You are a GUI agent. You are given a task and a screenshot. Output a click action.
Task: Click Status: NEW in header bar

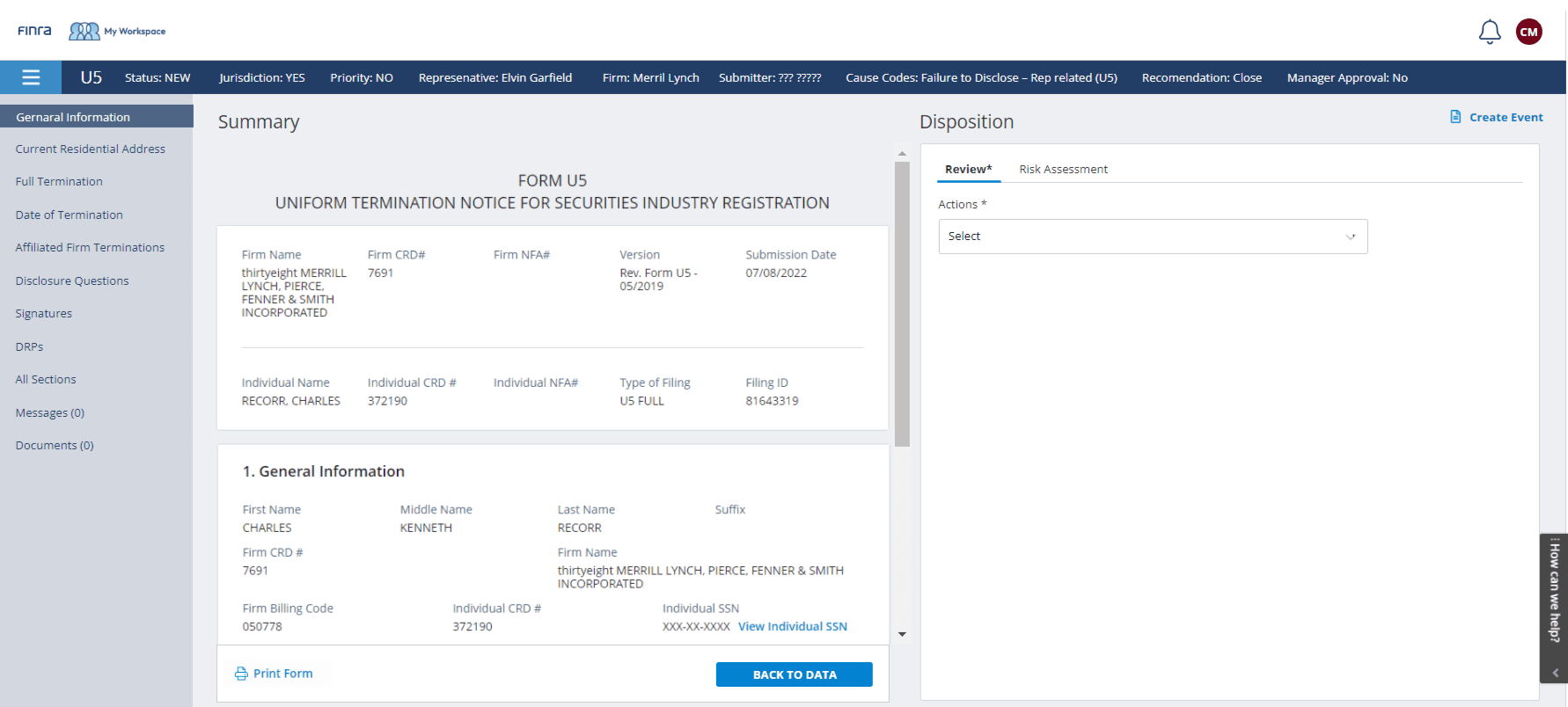[158, 77]
